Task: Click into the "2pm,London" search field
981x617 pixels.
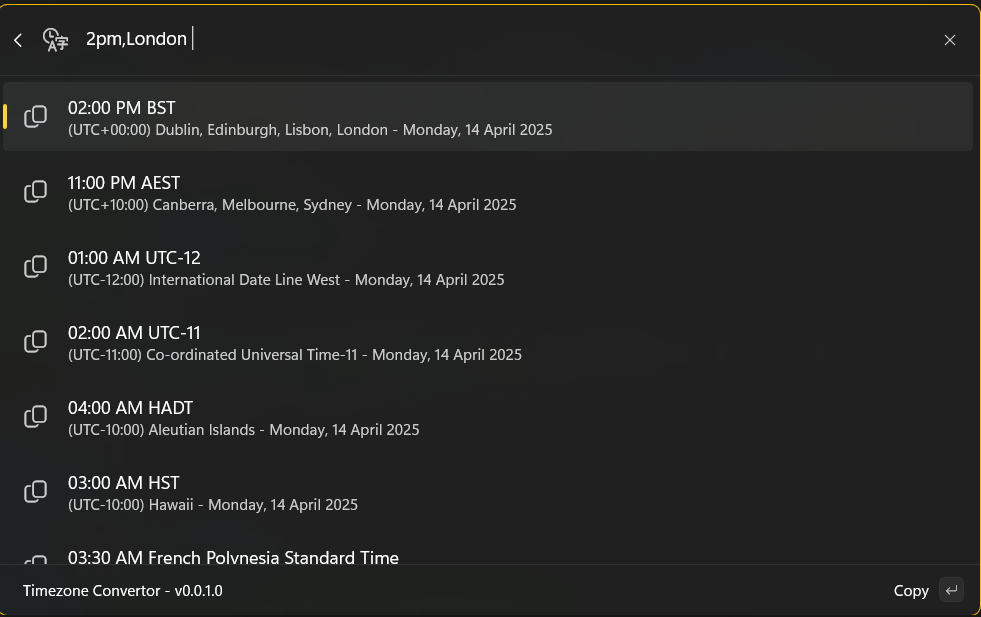Action: pyautogui.click(x=500, y=40)
